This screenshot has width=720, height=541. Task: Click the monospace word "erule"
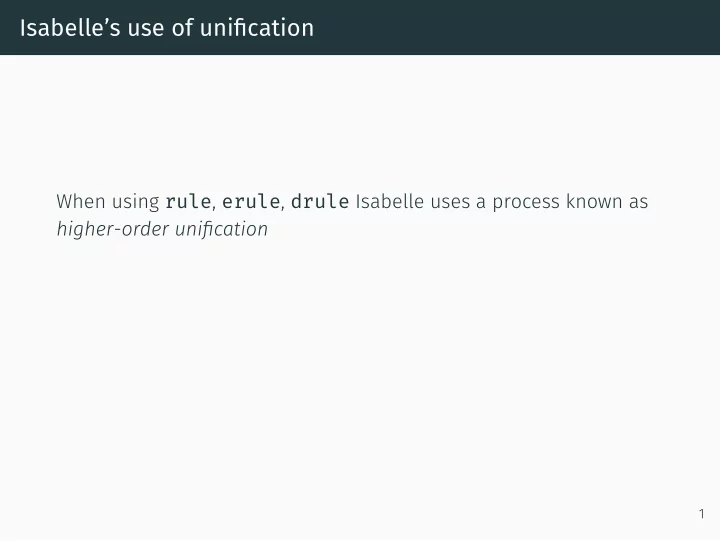[251, 202]
